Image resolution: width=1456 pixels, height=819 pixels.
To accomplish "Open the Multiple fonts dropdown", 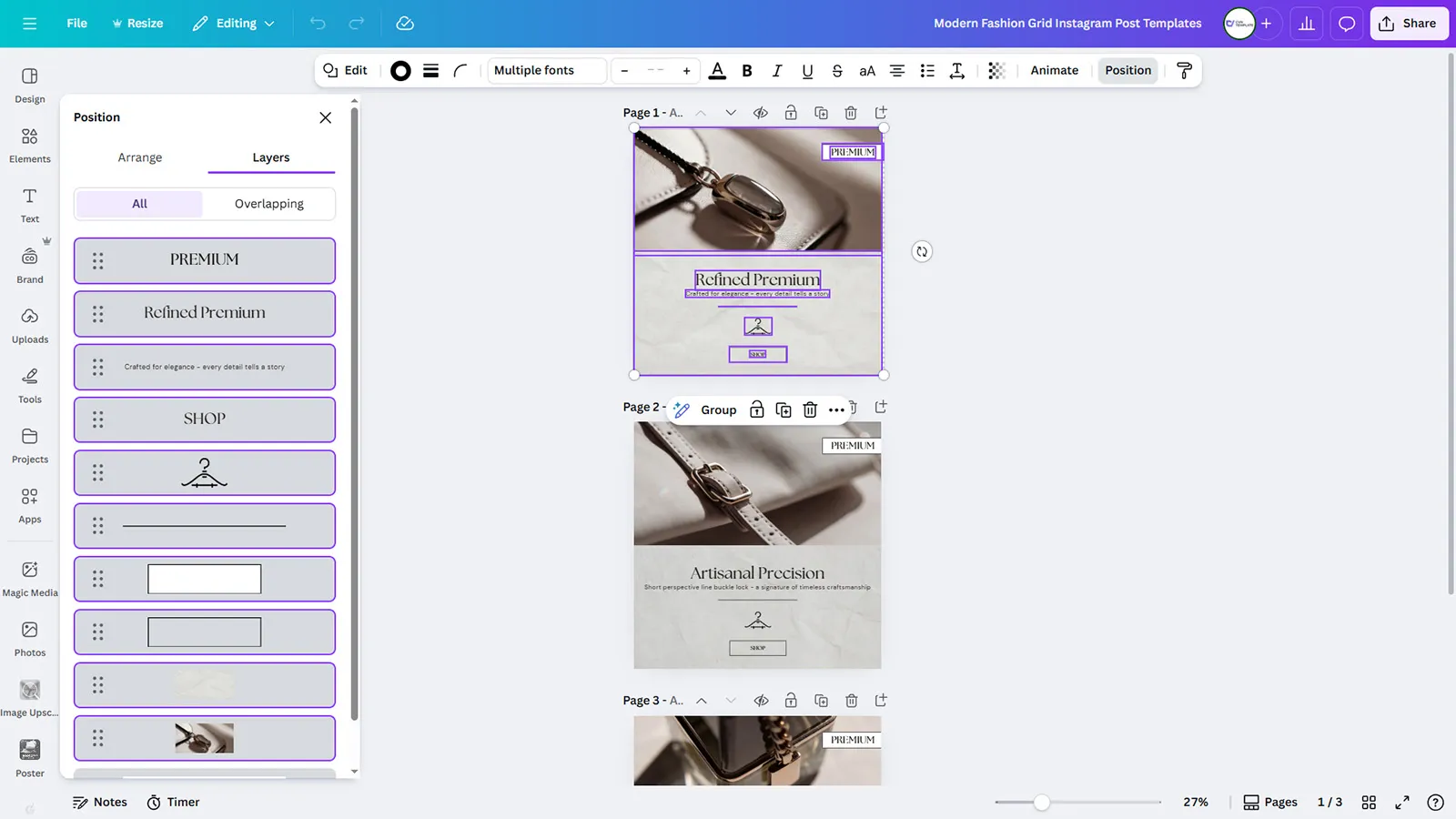I will (547, 71).
